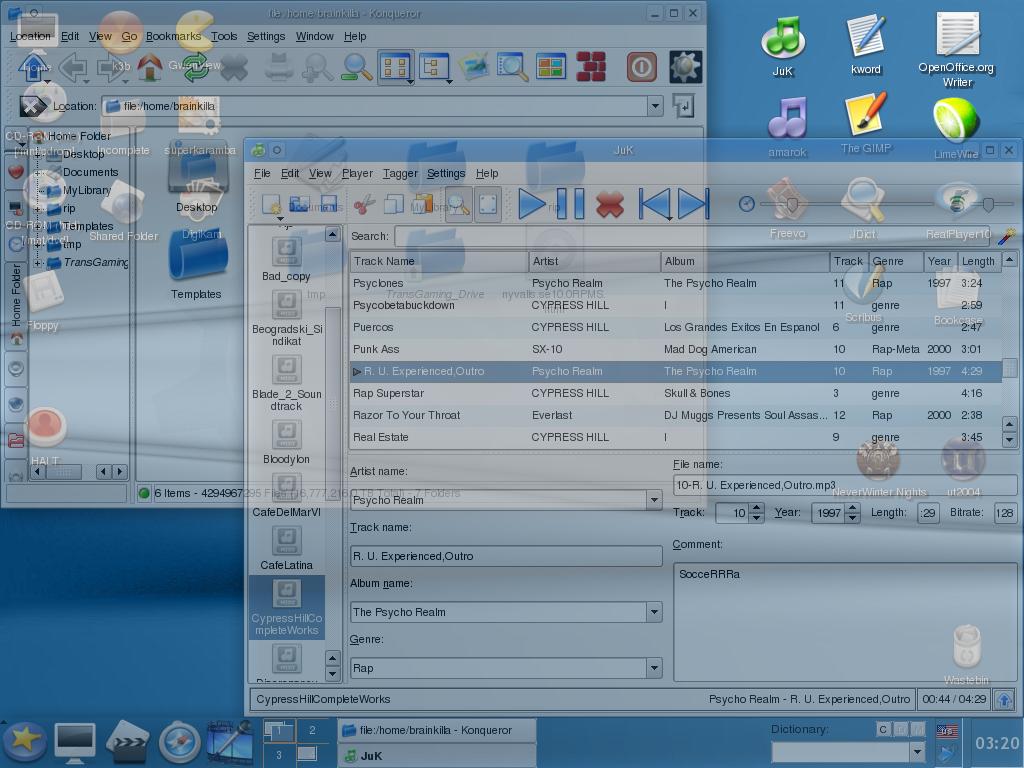1024x768 pixels.
Task: Open the Album name dropdown in JuK
Action: [654, 612]
